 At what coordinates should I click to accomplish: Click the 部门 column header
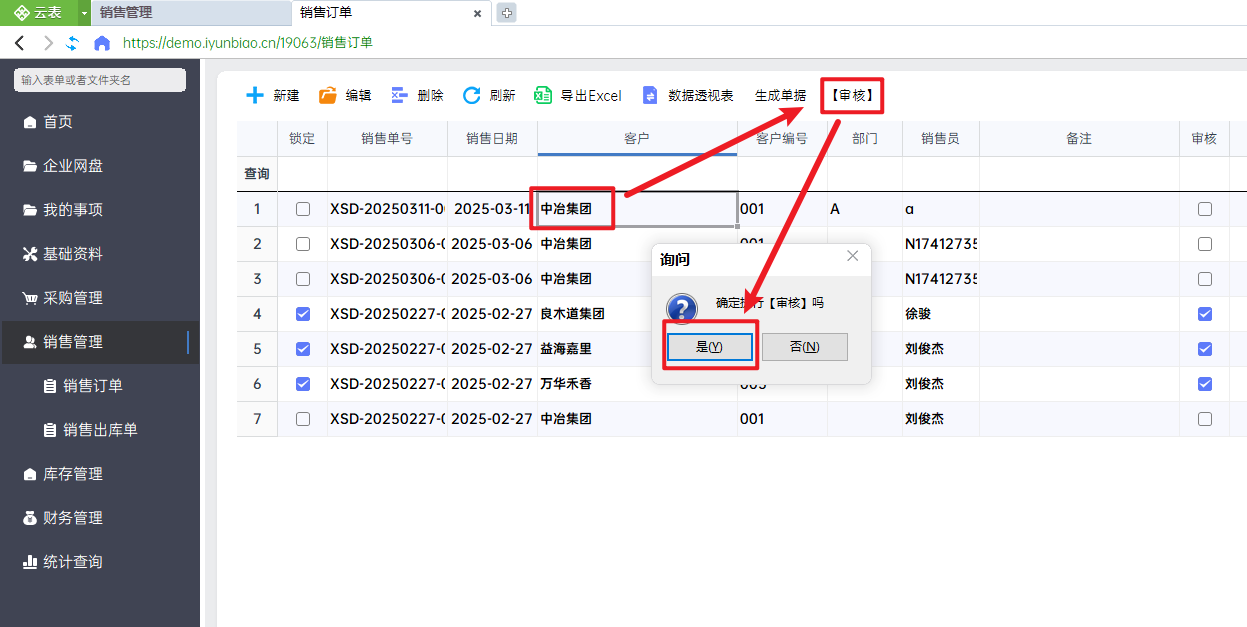coord(865,139)
